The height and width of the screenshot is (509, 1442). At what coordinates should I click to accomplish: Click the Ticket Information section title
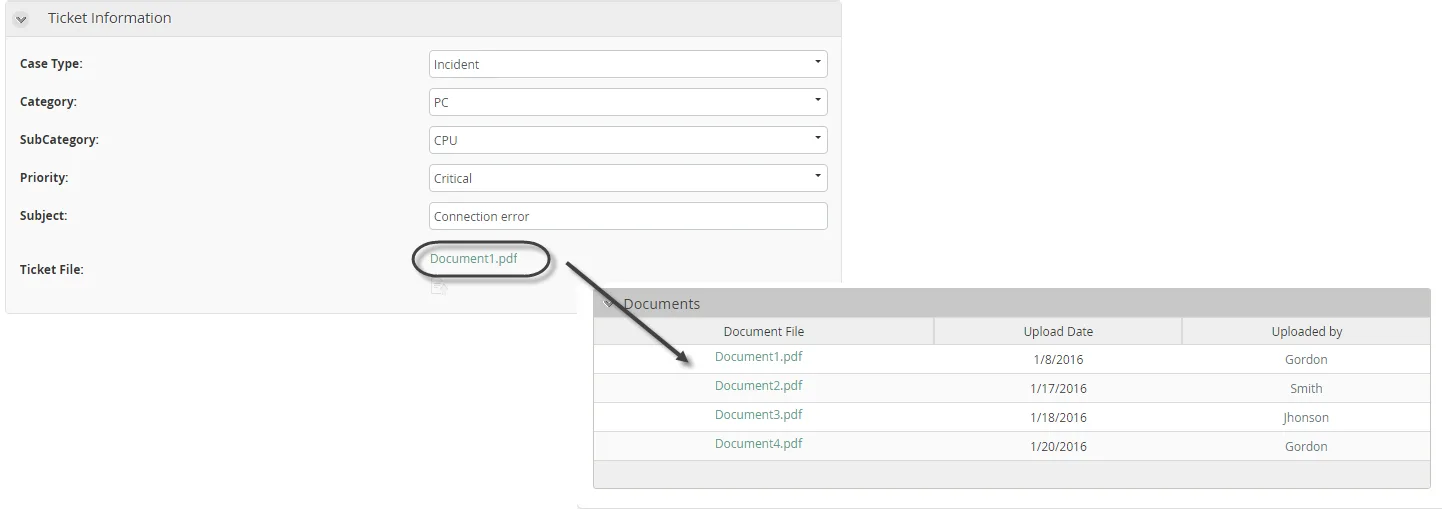[109, 18]
